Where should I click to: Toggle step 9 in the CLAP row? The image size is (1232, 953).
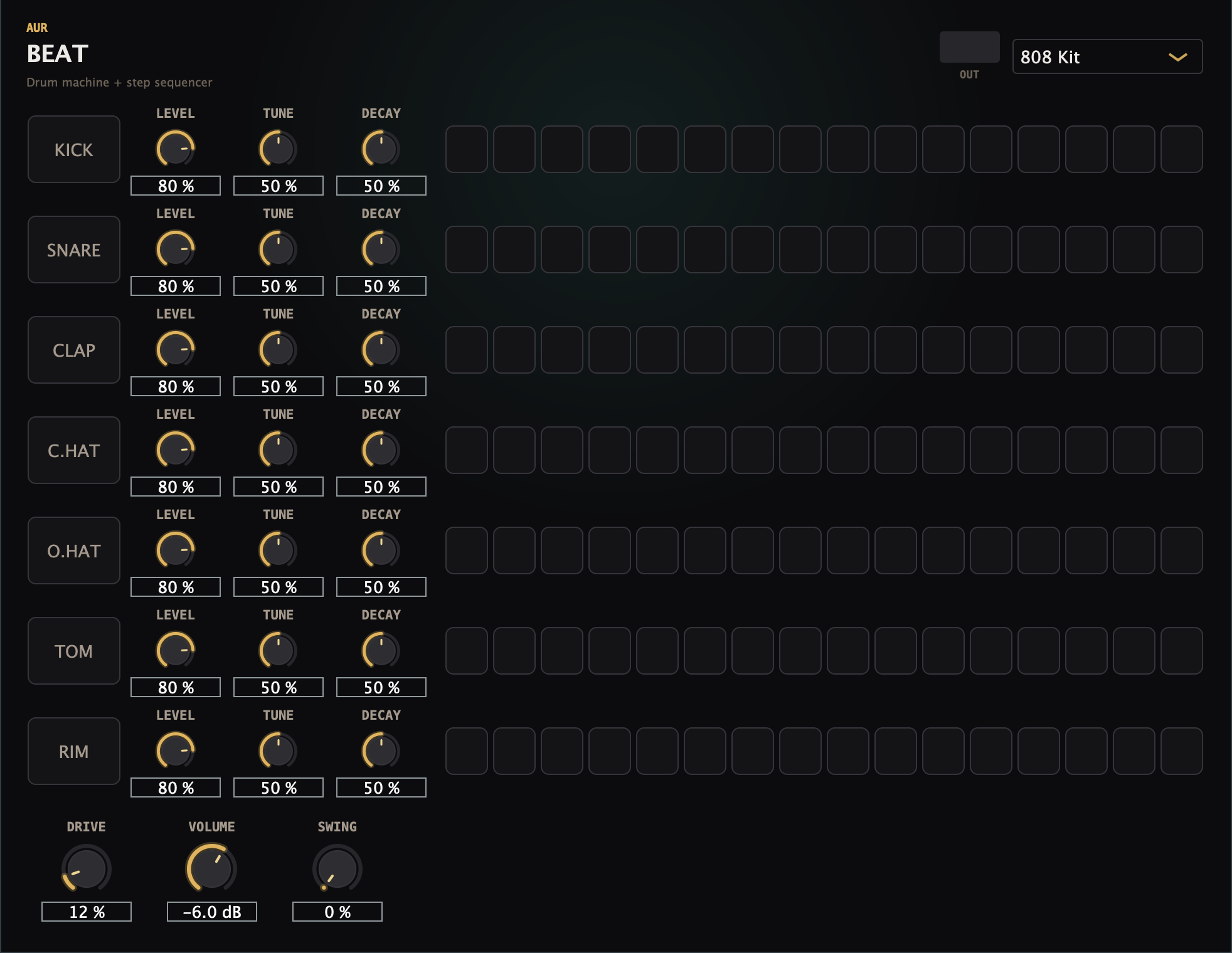[x=848, y=350]
